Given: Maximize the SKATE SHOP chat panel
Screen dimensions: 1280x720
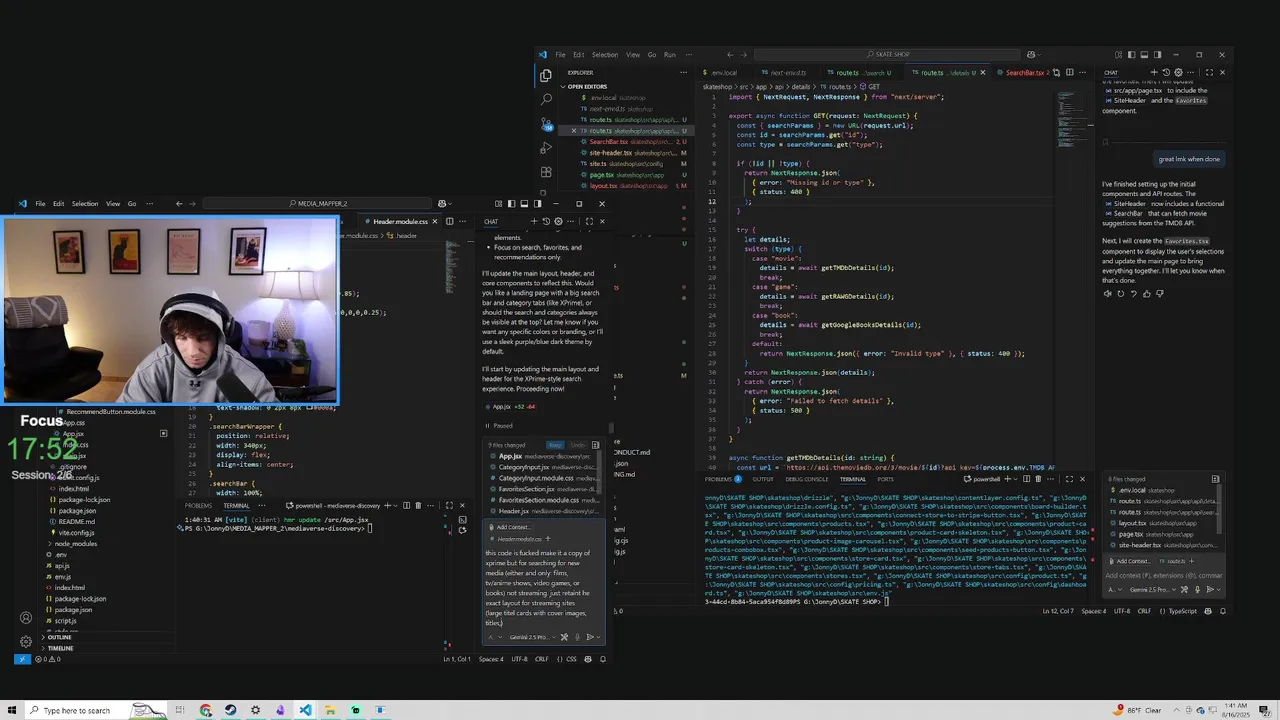Looking at the screenshot, I should point(1209,72).
